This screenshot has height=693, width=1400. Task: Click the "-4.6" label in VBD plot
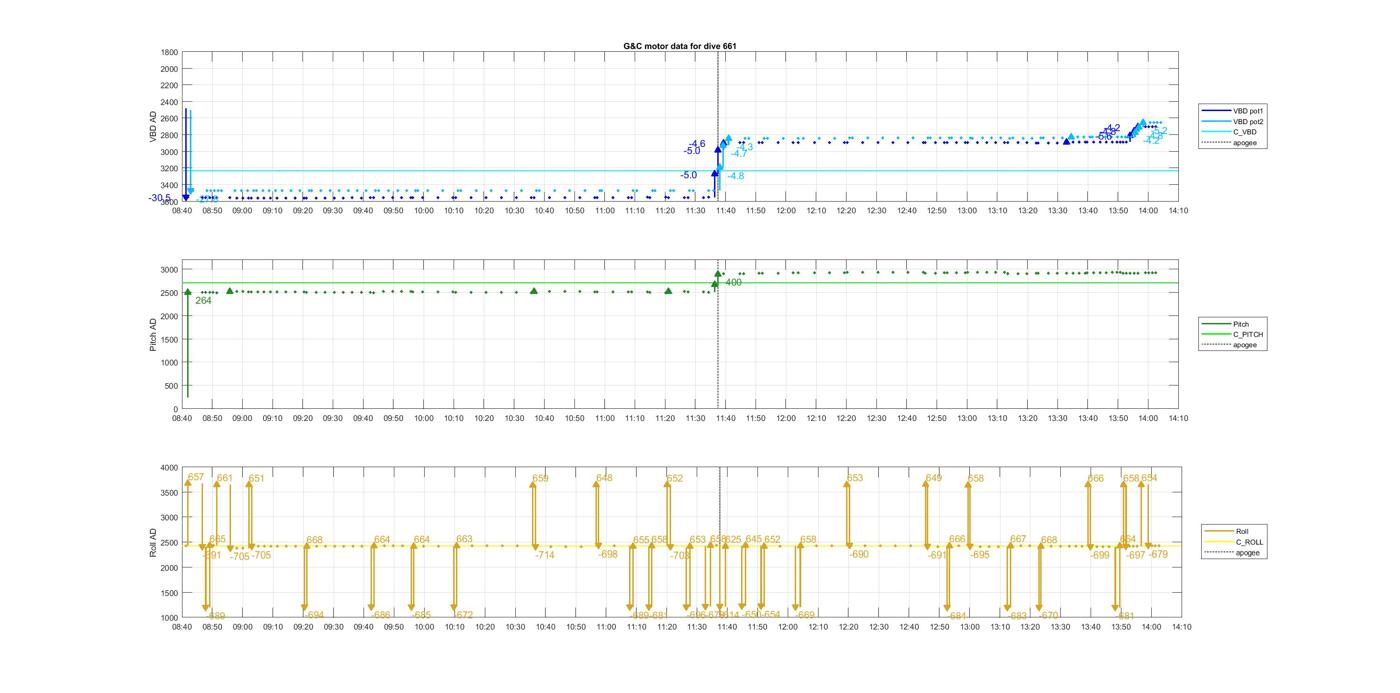[x=696, y=144]
